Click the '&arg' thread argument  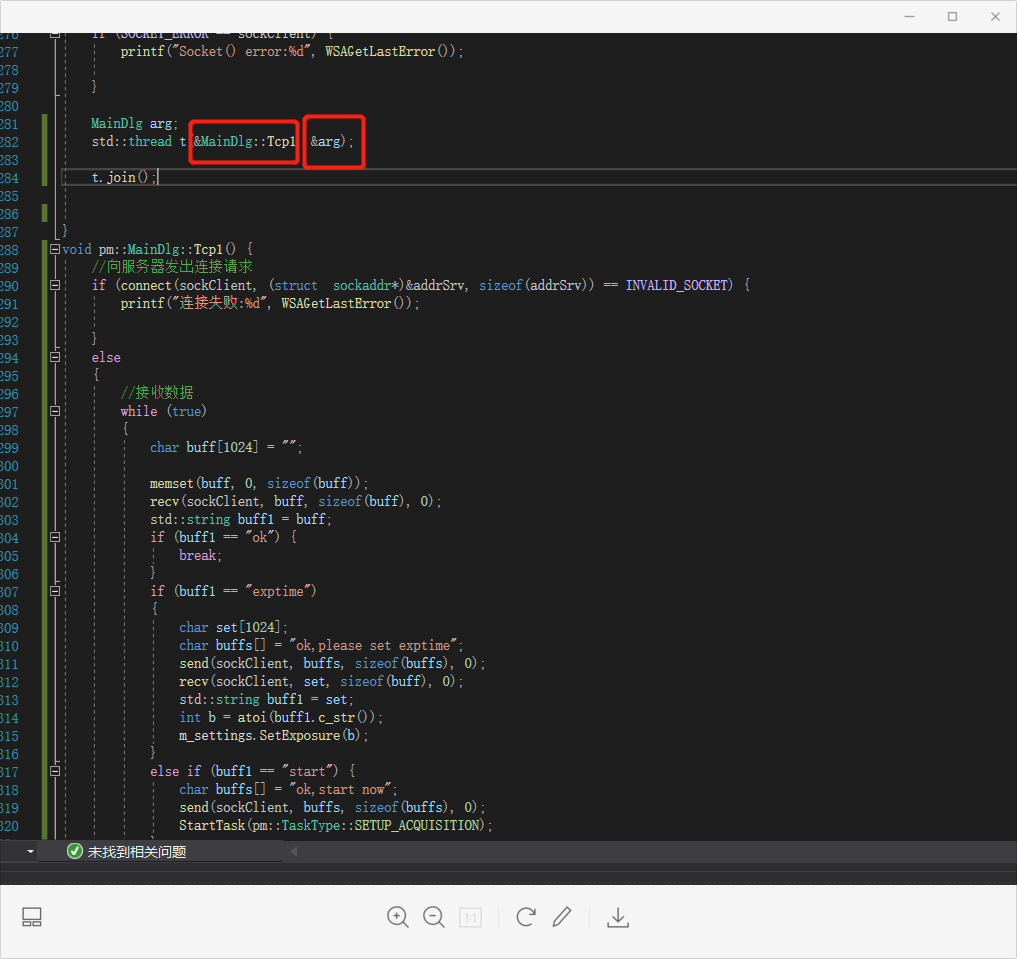[x=325, y=141]
